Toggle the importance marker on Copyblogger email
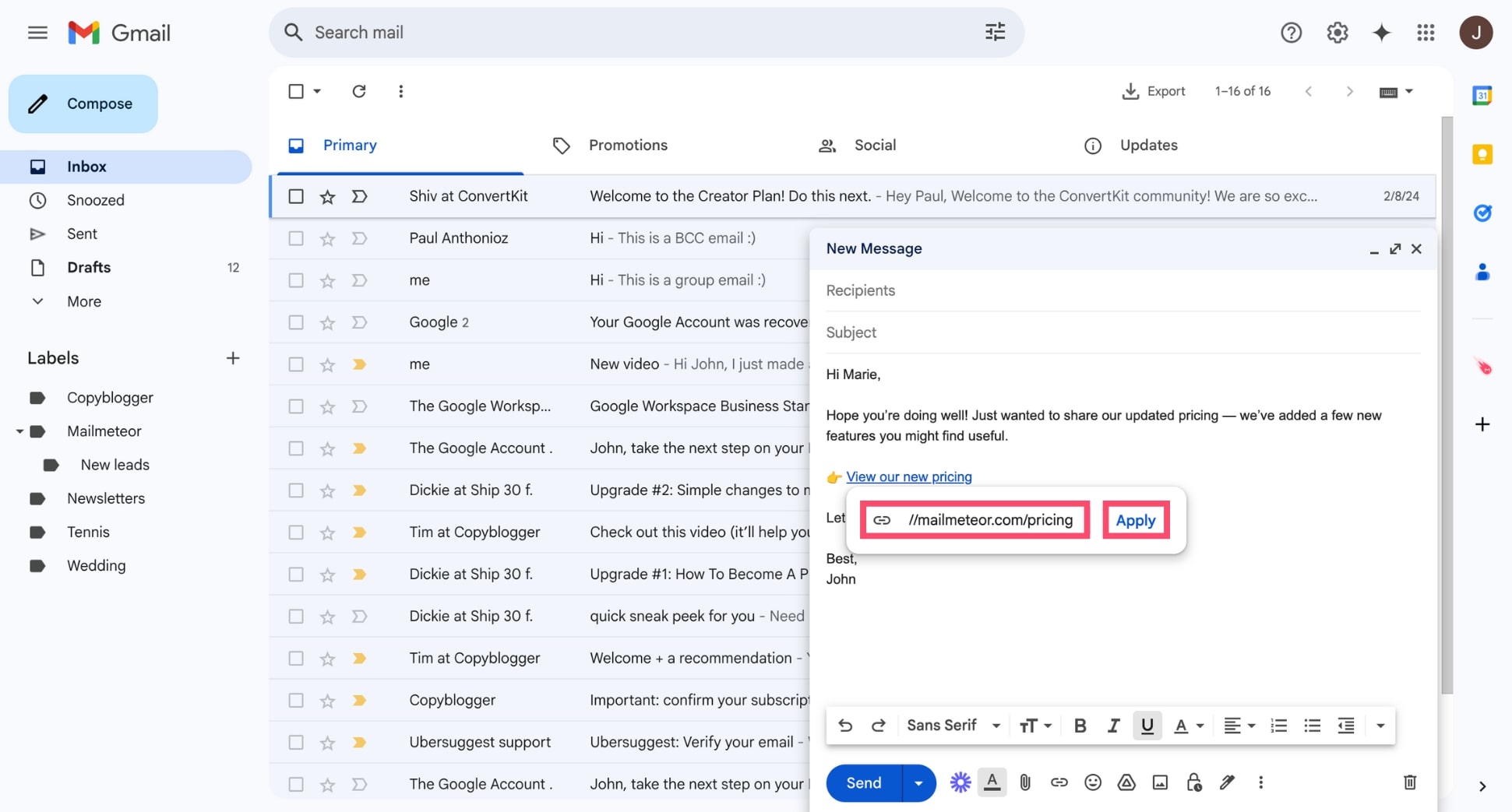This screenshot has height=812, width=1512. 359,700
